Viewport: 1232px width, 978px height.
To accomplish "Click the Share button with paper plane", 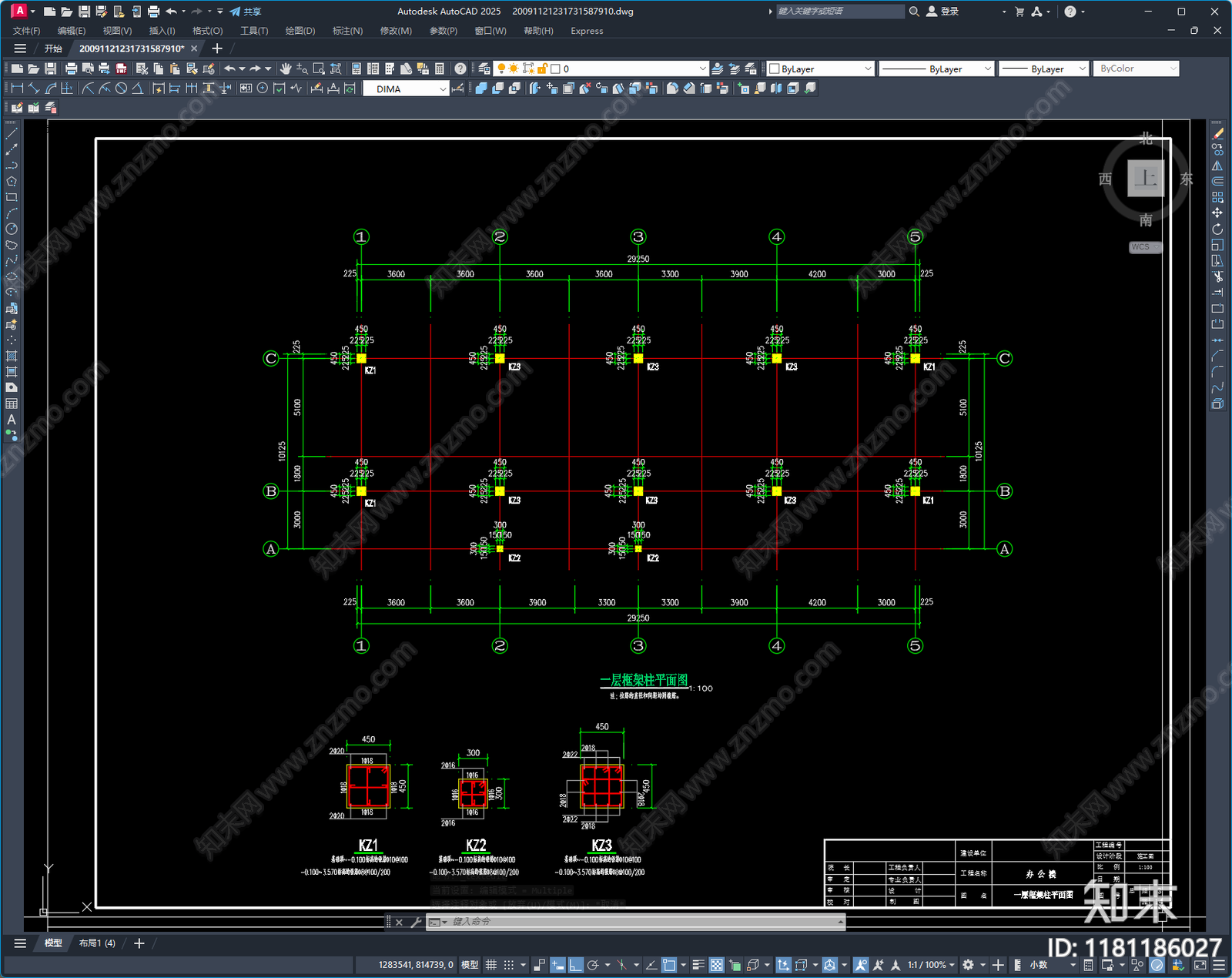I will click(246, 12).
